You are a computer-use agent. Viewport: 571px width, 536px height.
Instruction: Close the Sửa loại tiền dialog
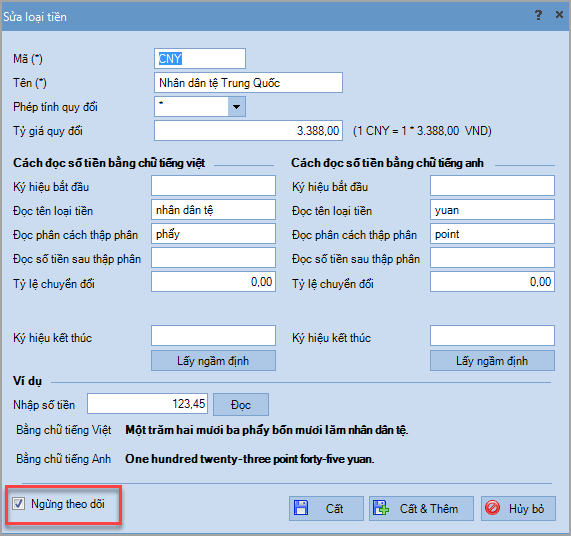coord(559,15)
